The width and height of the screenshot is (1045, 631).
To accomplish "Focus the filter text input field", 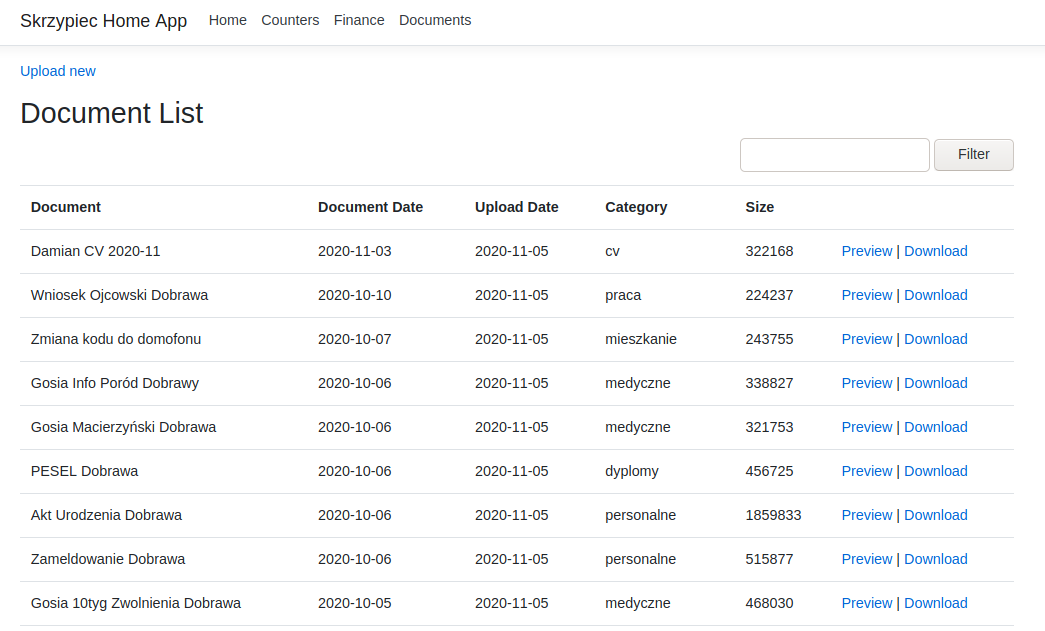I will [834, 155].
